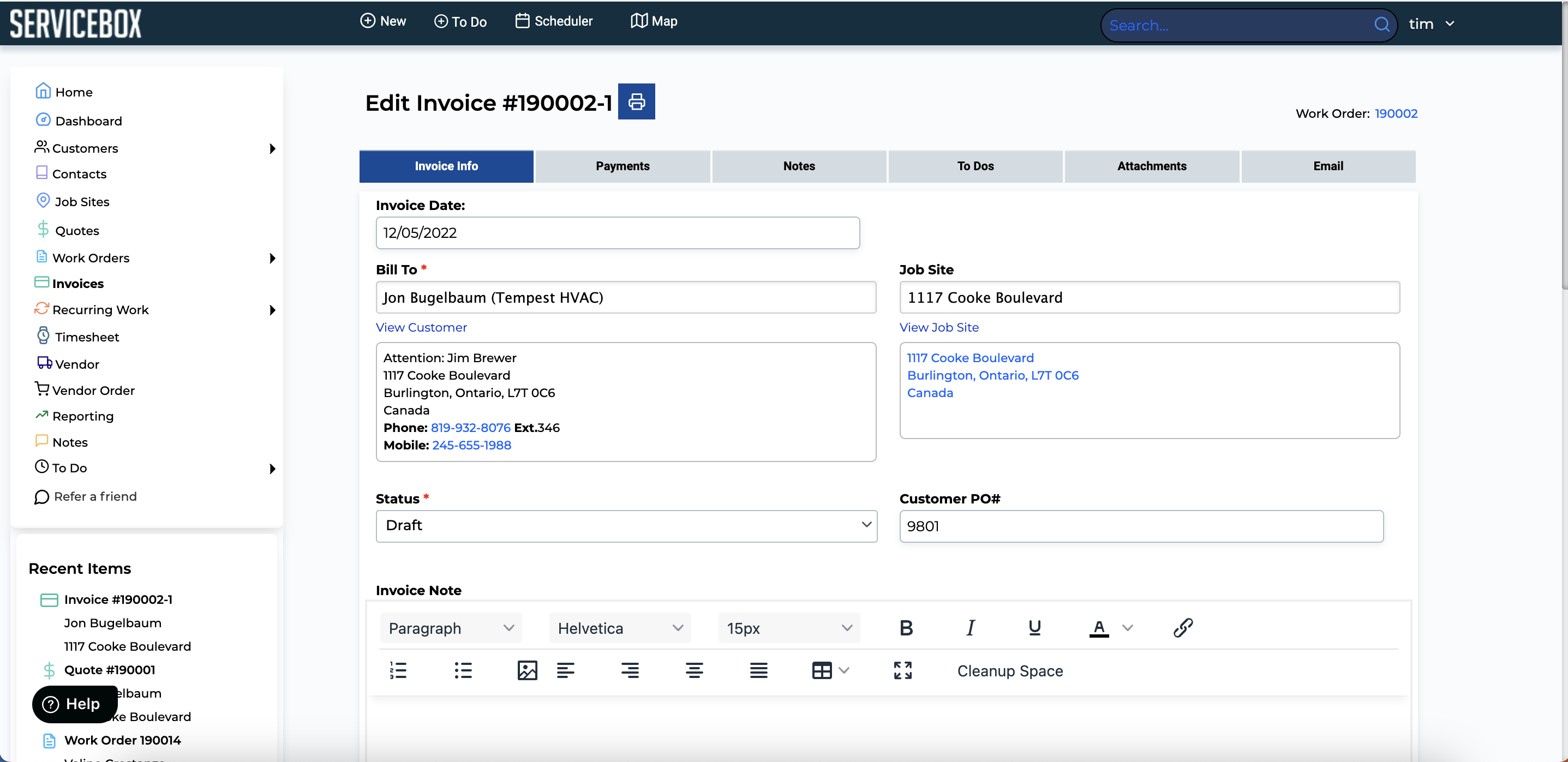Expand the Recurring Work submenu arrow

tap(272, 310)
